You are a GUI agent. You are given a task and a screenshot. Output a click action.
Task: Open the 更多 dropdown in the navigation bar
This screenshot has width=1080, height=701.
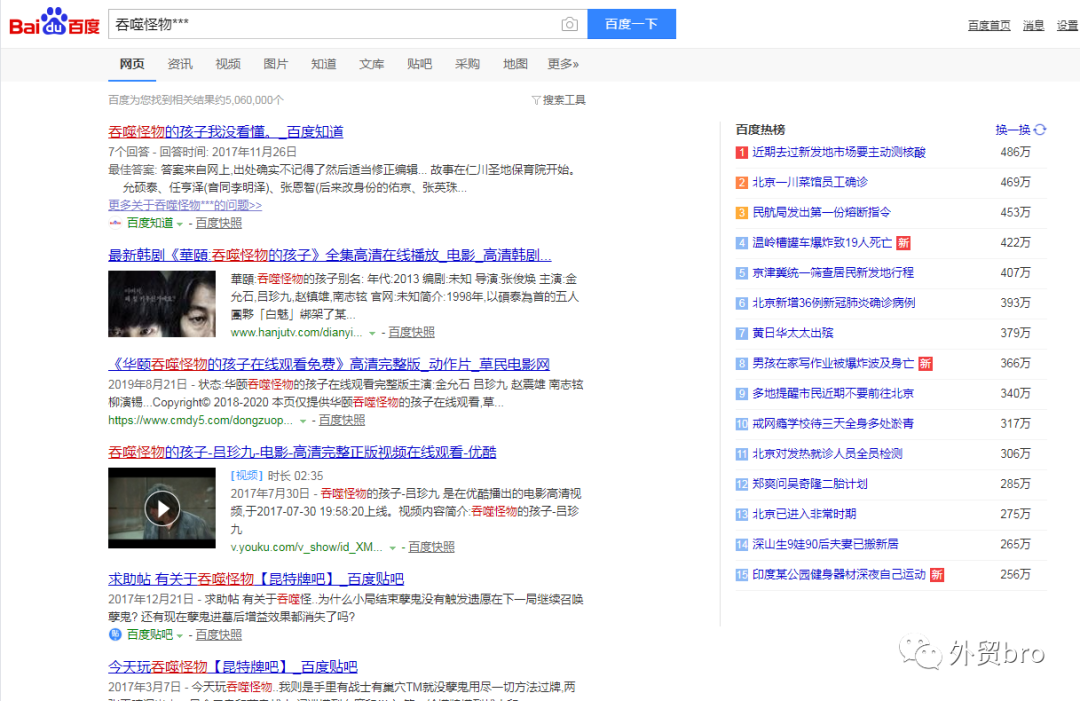pyautogui.click(x=560, y=63)
